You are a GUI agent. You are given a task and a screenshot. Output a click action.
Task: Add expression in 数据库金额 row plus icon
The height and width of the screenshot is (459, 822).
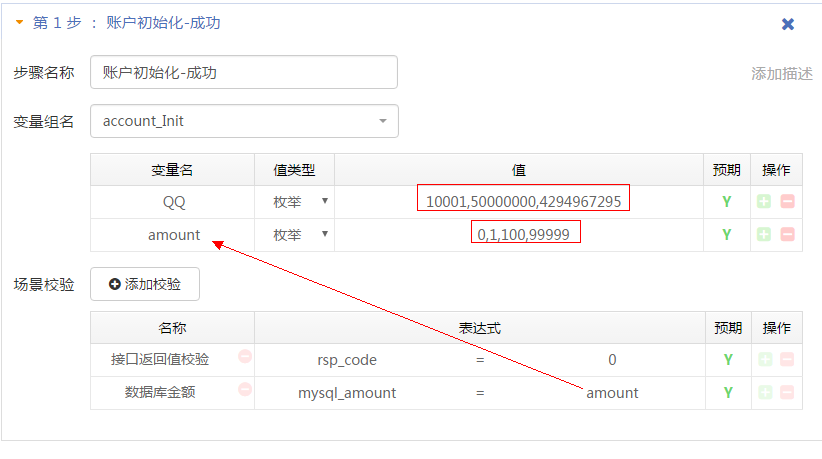(x=765, y=392)
